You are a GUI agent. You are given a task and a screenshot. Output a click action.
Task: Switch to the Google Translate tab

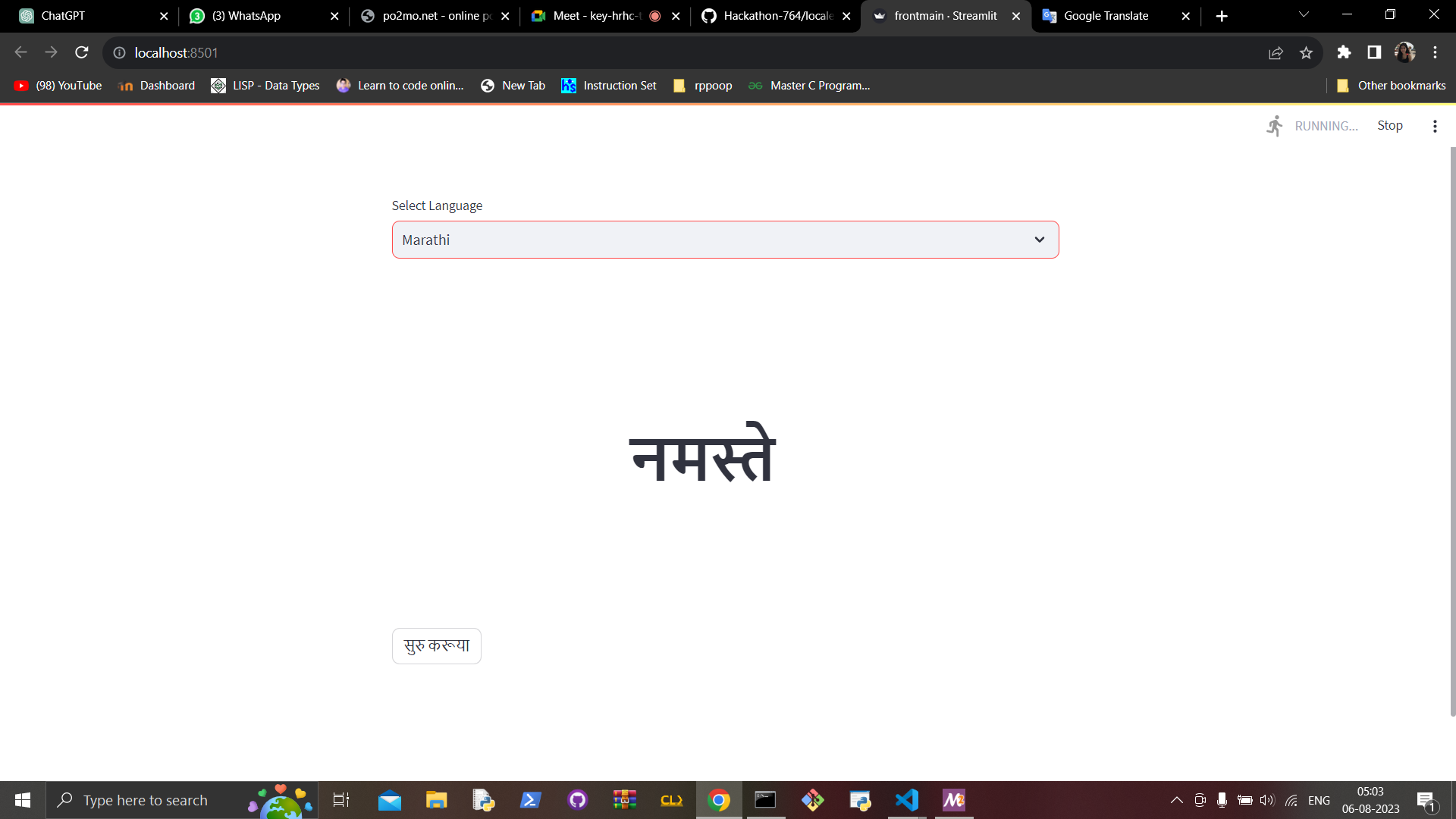tap(1105, 16)
